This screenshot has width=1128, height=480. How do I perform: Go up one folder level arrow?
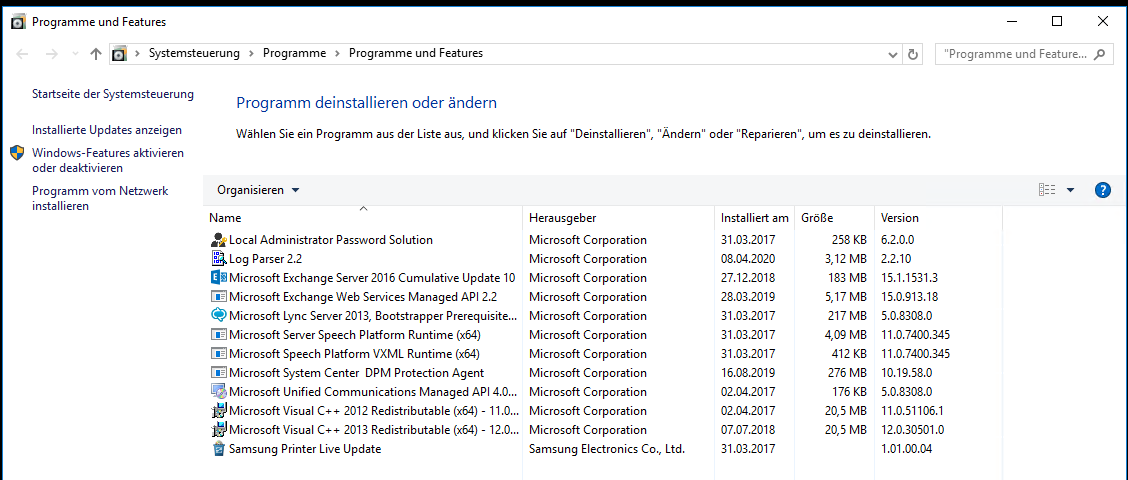point(96,53)
